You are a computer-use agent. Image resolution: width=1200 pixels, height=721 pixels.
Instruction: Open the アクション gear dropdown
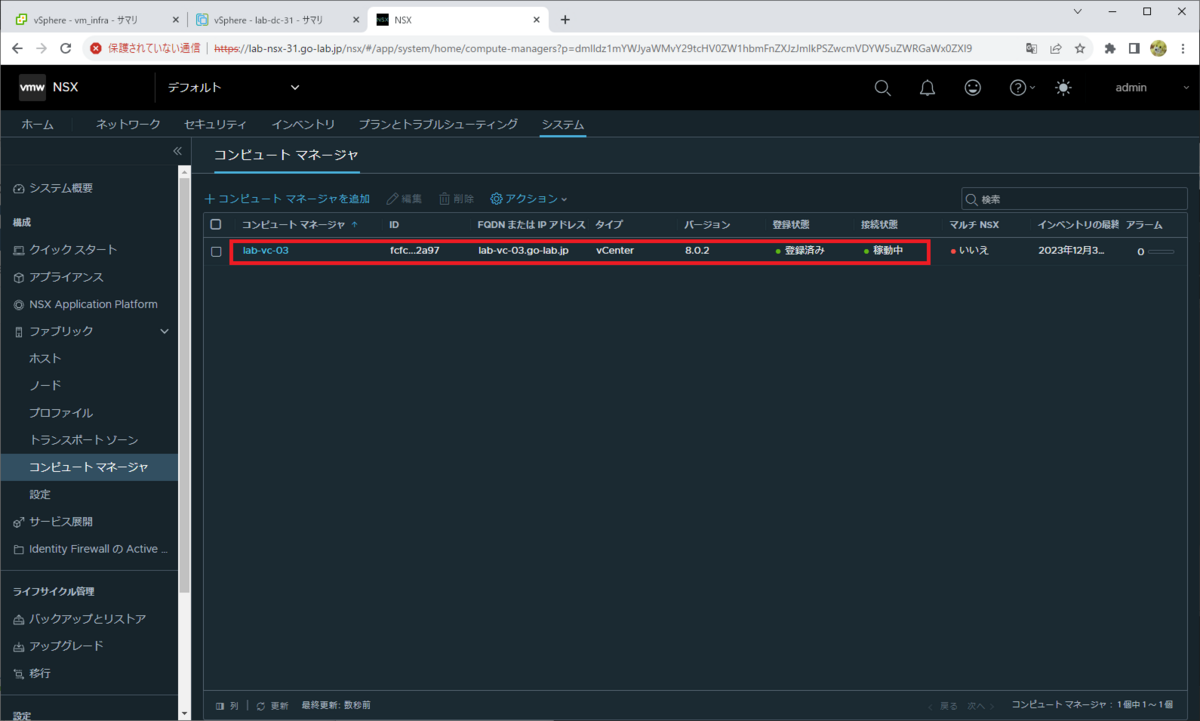[529, 199]
